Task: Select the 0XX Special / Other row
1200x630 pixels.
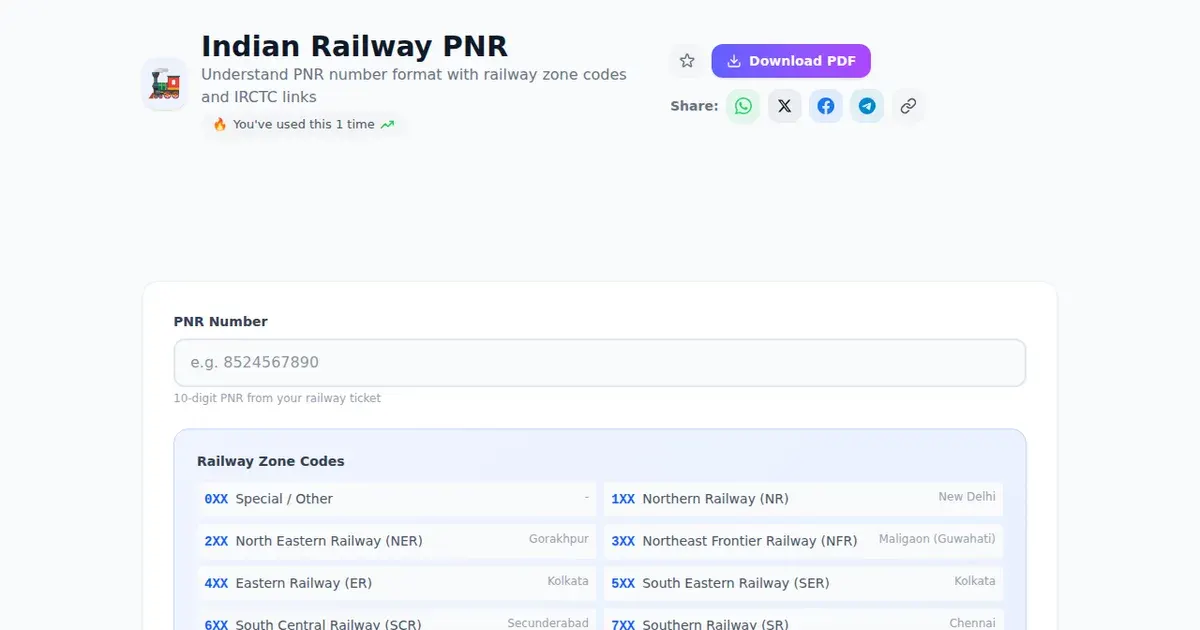Action: 397,499
